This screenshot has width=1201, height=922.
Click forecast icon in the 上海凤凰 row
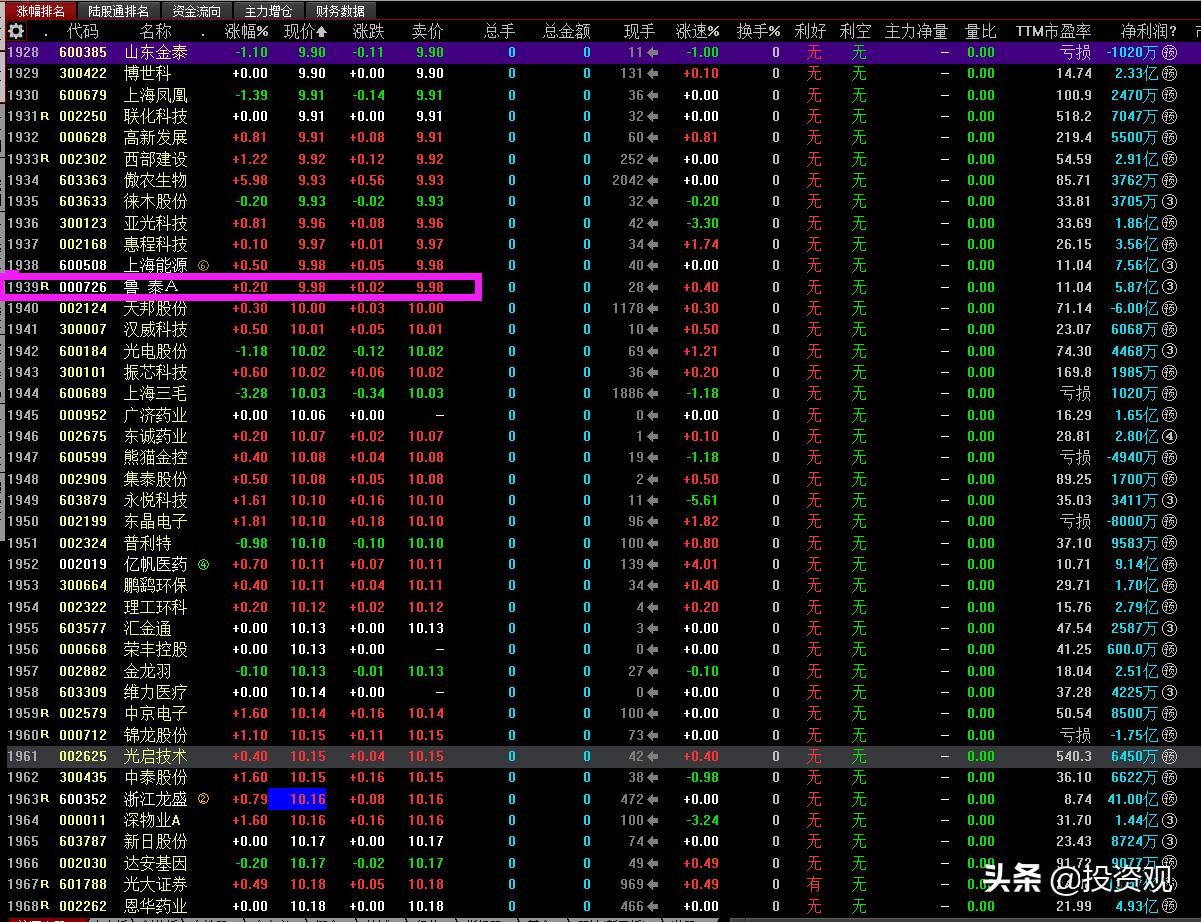tap(1169, 95)
